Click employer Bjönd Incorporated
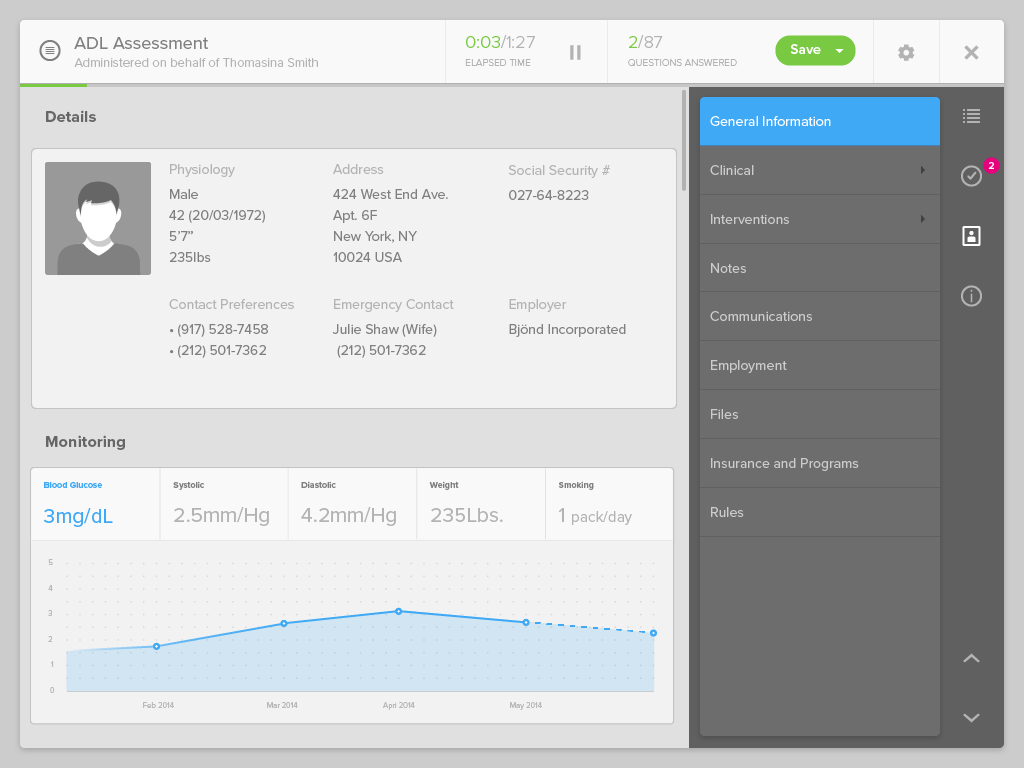This screenshot has width=1024, height=768. [x=567, y=330]
